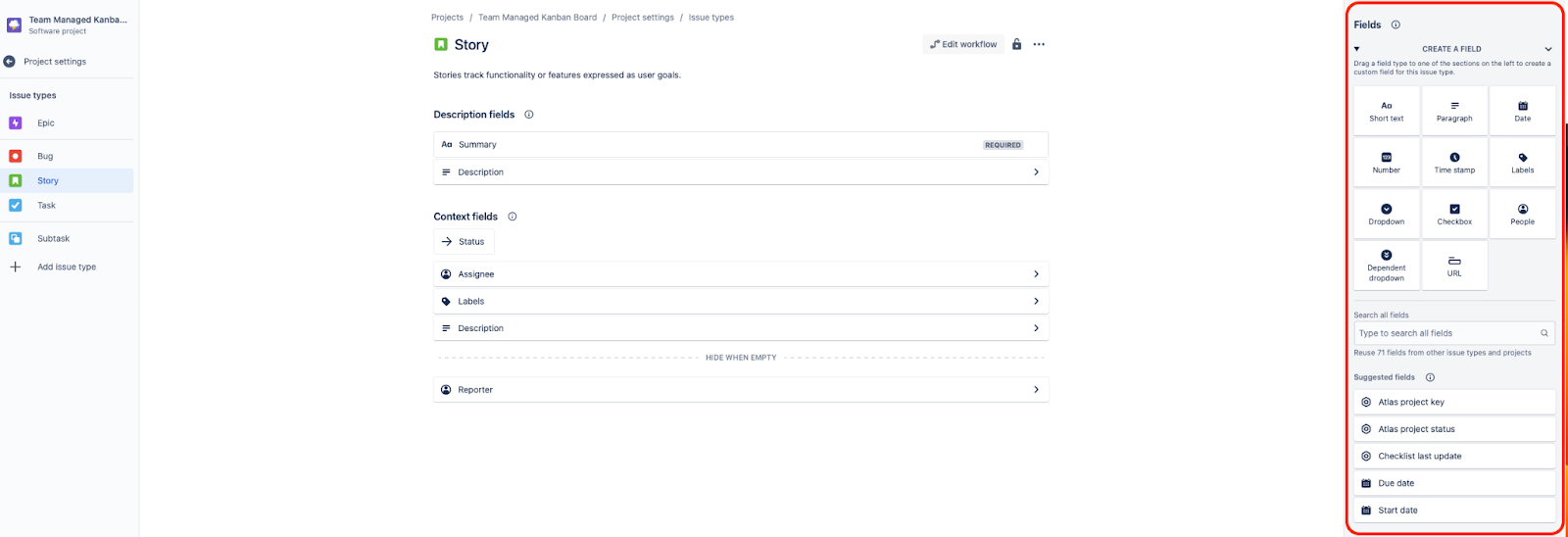Open the Project settings breadcrumb link
This screenshot has height=537, width=1568.
pyautogui.click(x=643, y=18)
